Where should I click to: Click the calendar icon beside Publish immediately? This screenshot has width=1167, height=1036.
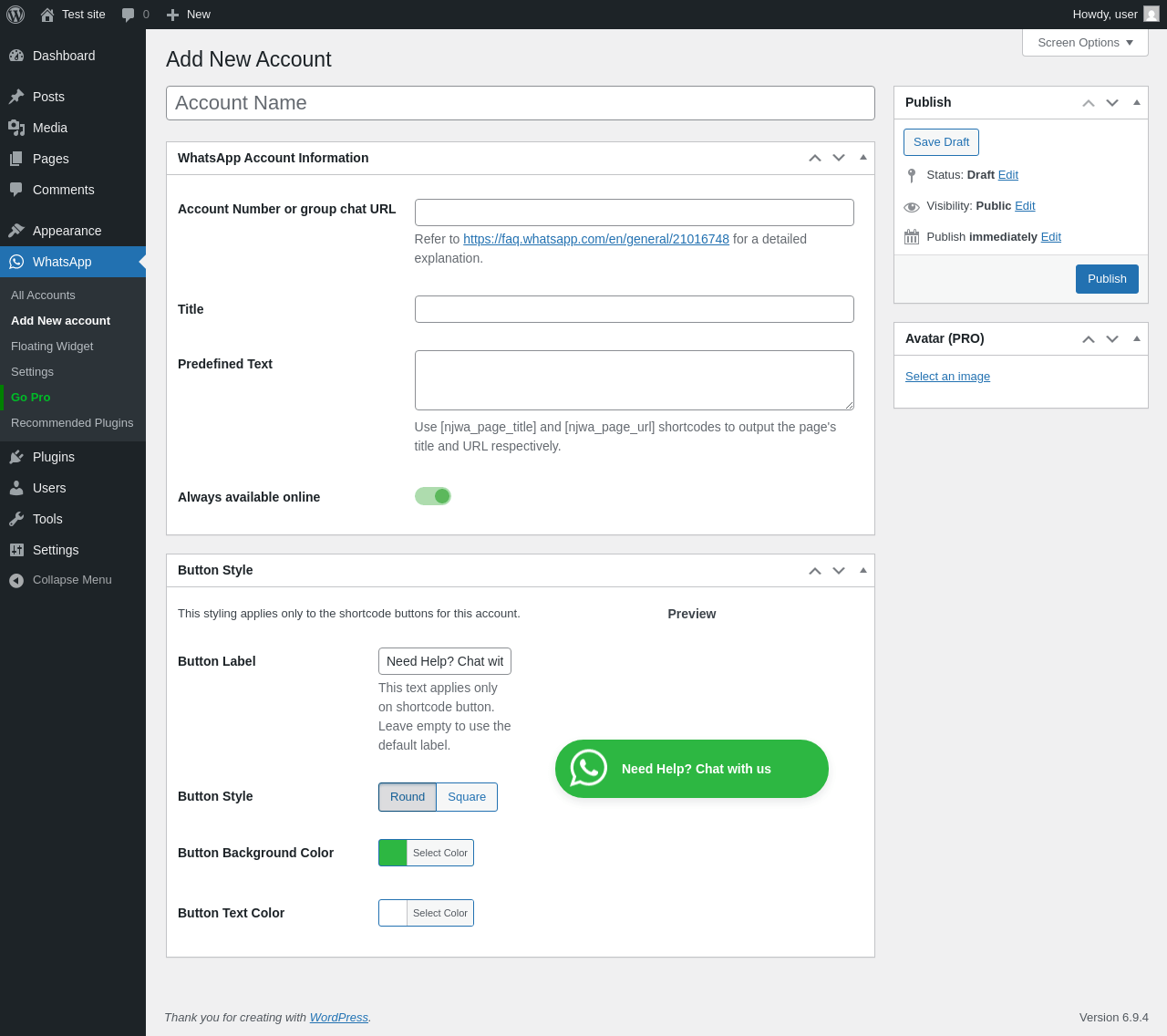[x=912, y=237]
